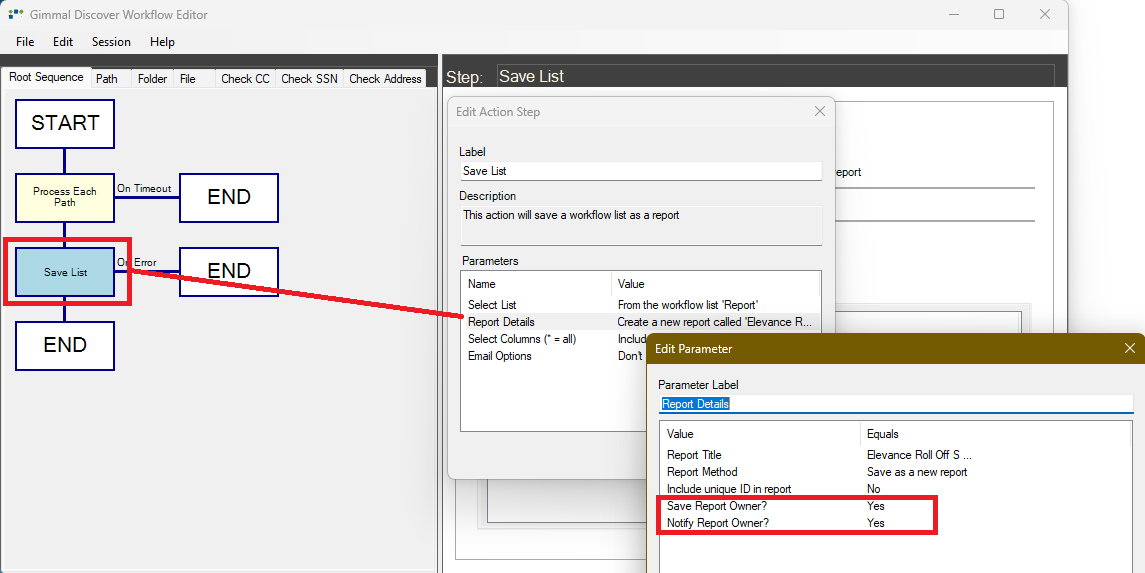The height and width of the screenshot is (573, 1145).
Task: Switch to the Check CC tab
Action: coord(245,79)
